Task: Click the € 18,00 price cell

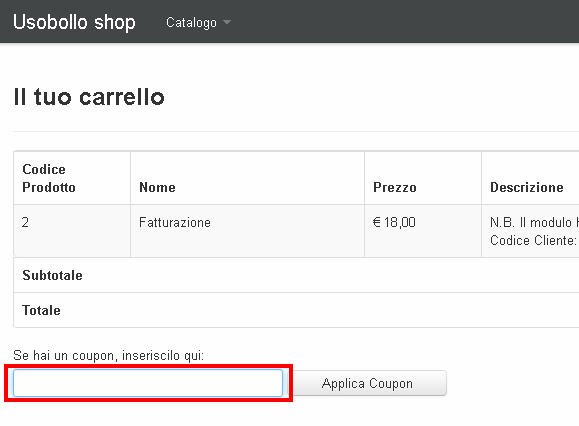Action: tap(394, 222)
